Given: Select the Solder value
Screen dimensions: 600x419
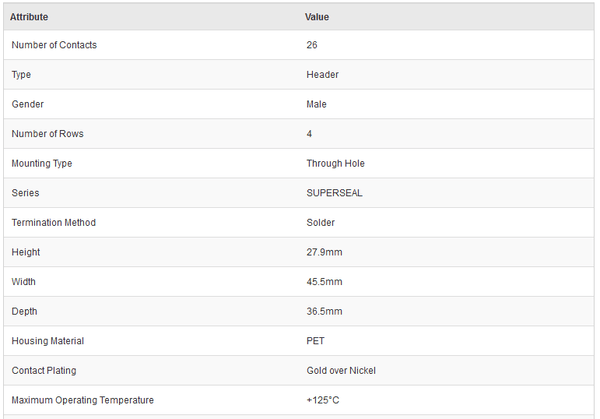Looking at the screenshot, I should pos(320,222).
